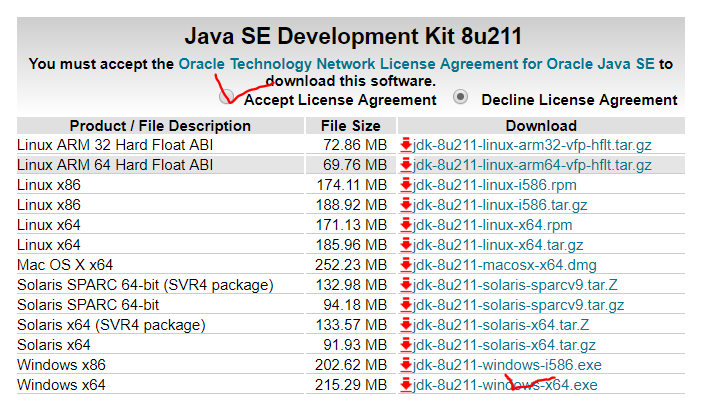
Task: Download jdk-8u211-solaris-sparcv9.tar.Z
Action: pos(515,285)
